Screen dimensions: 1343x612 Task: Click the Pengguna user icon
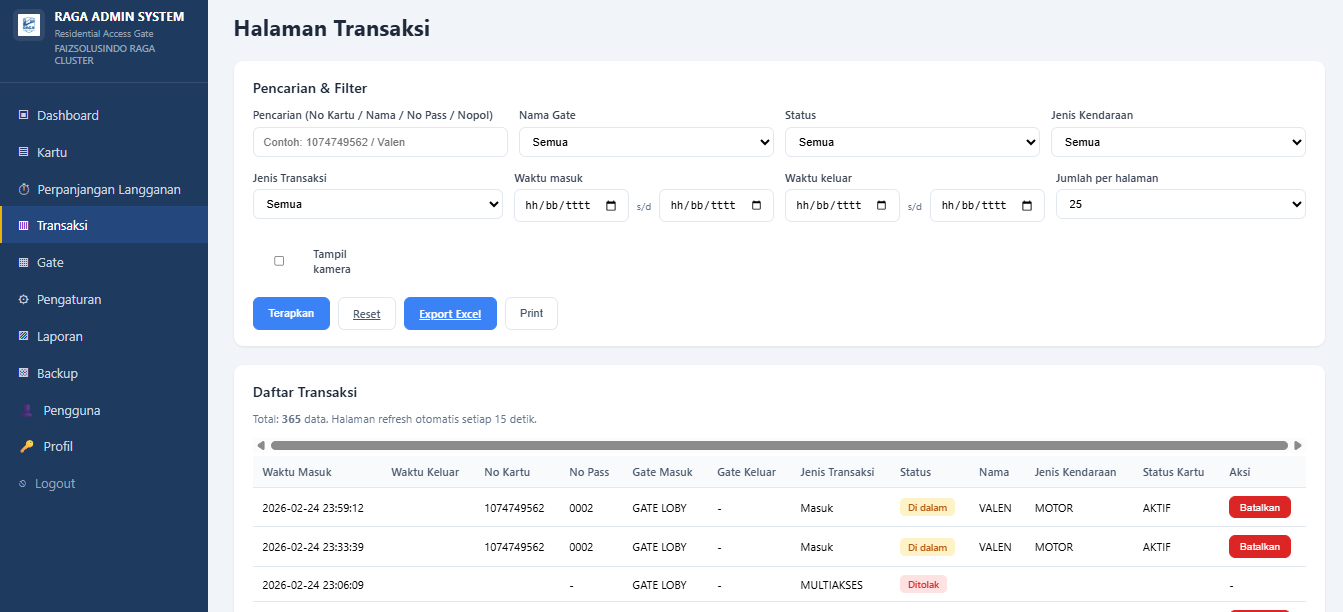[x=27, y=410]
